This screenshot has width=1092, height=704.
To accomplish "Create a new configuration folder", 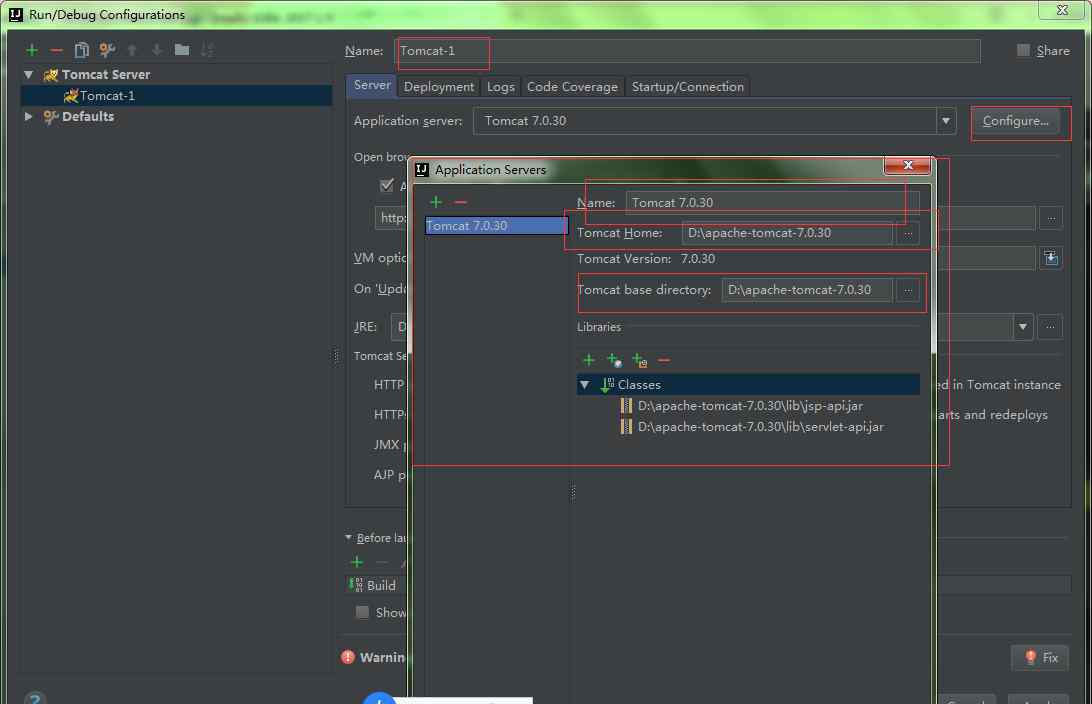I will click(182, 50).
